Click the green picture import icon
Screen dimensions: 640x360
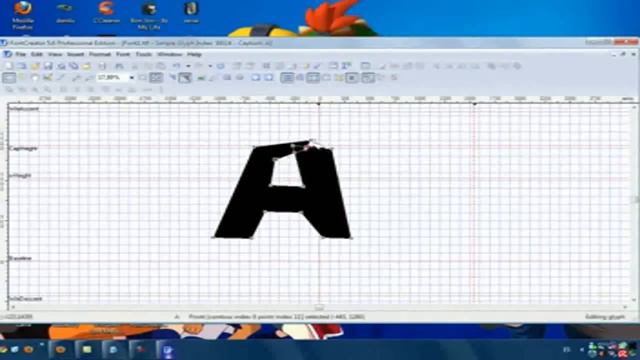pyautogui.click(x=201, y=78)
